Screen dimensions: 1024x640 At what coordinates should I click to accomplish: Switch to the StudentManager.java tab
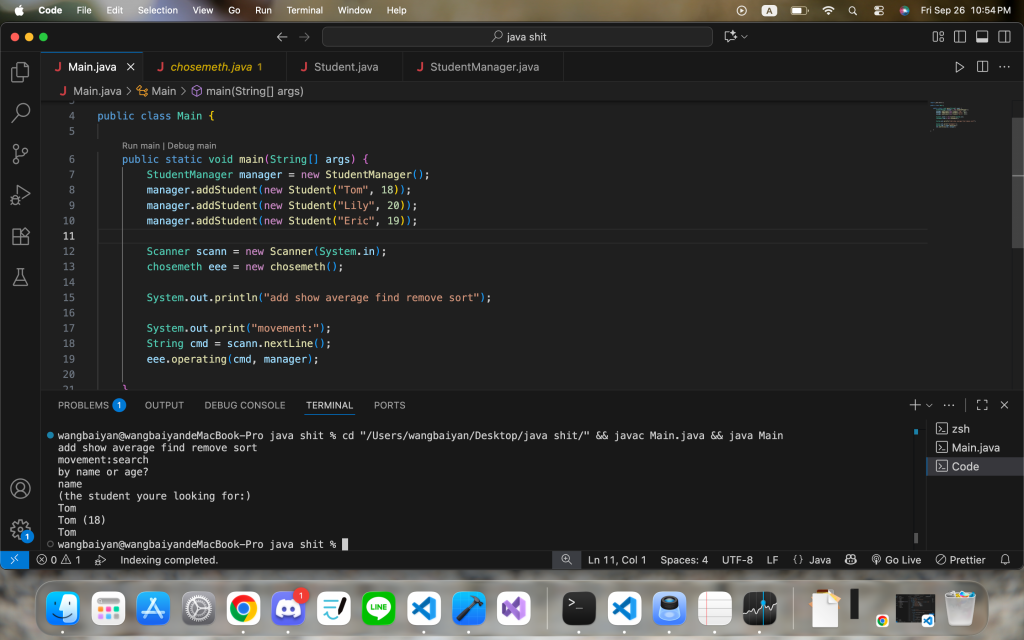click(483, 67)
